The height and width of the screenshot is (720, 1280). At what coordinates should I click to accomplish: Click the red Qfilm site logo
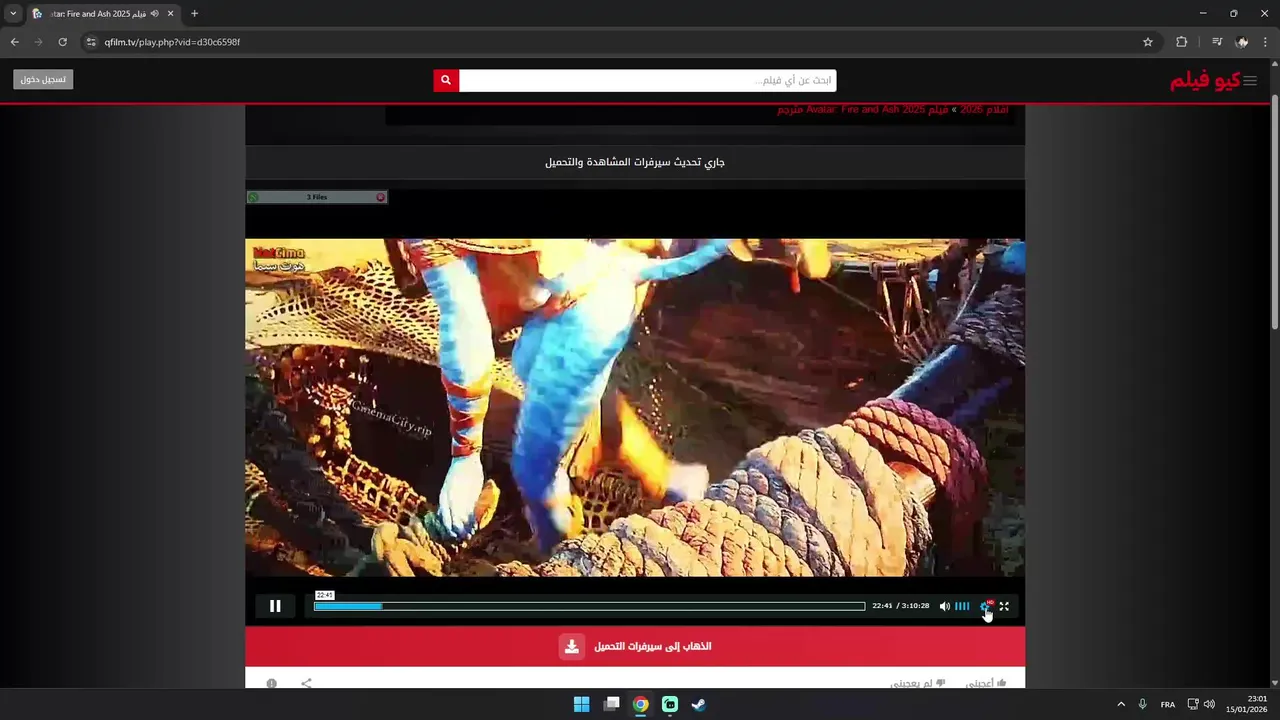1205,81
